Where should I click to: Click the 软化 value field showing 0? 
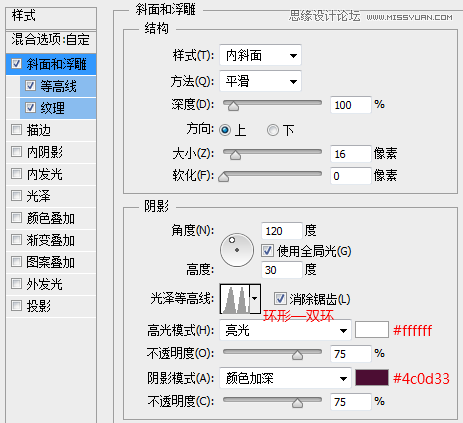pyautogui.click(x=351, y=176)
